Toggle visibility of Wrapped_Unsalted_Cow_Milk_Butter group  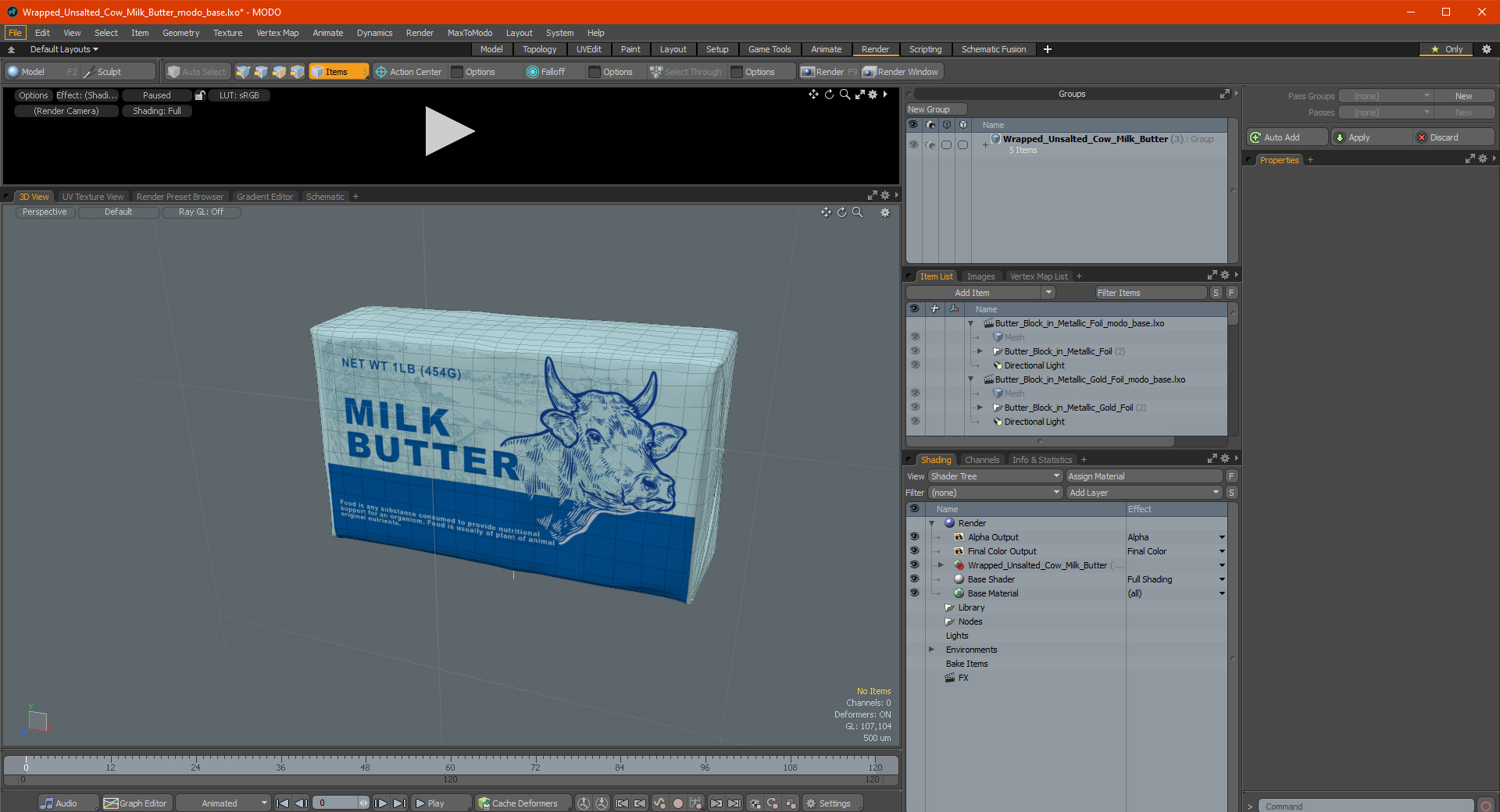coord(913,144)
